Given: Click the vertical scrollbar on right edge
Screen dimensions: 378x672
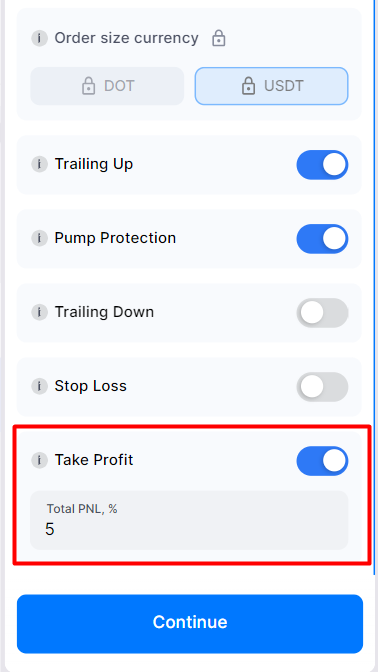Looking at the screenshot, I should pos(375,287).
